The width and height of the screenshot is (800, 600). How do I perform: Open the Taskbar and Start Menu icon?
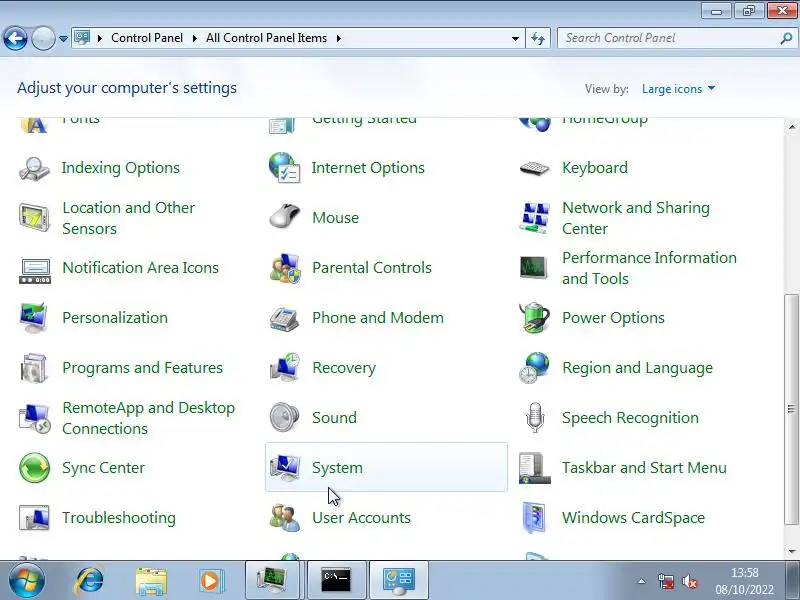(x=534, y=468)
